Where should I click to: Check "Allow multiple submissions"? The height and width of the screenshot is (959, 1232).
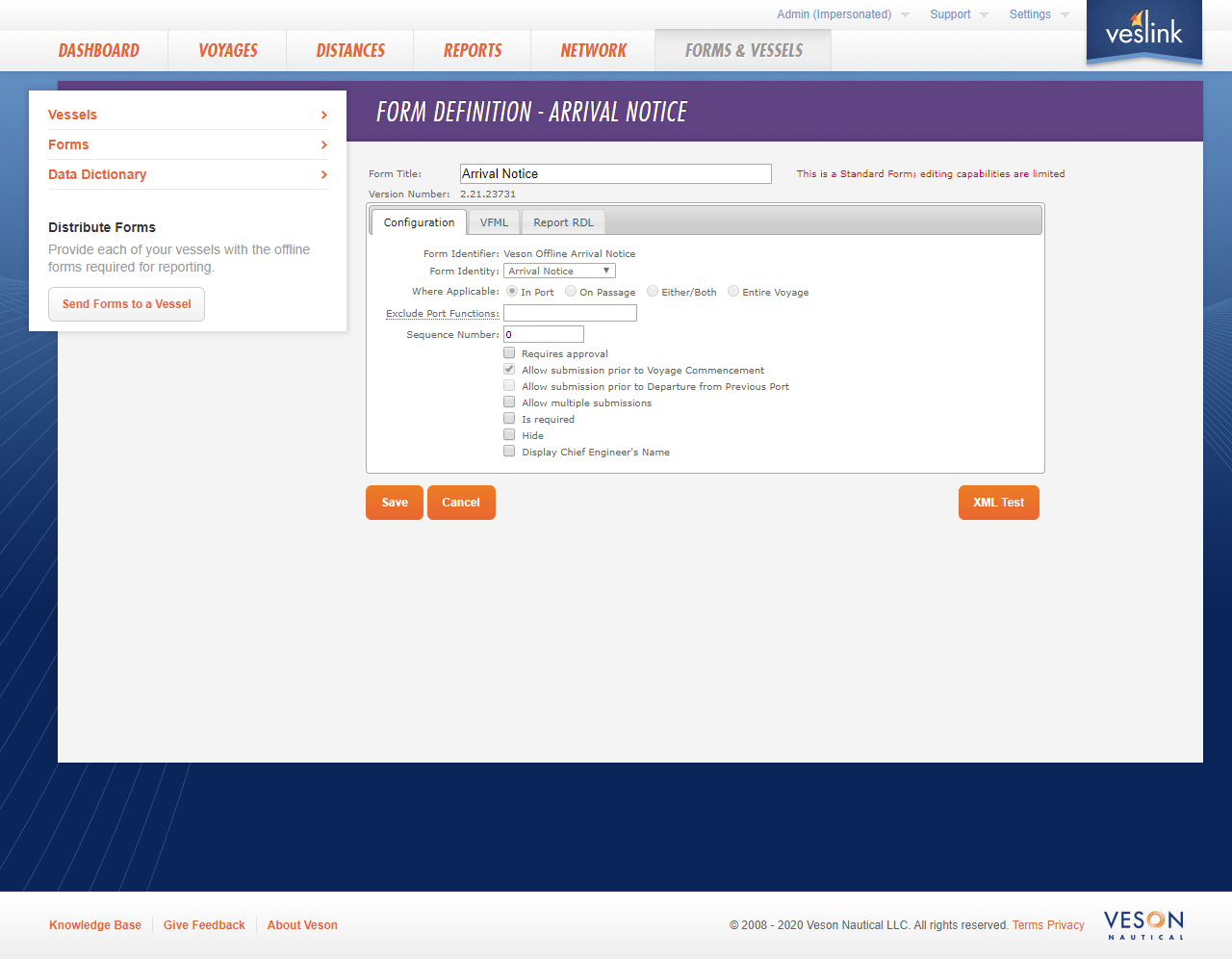pyautogui.click(x=508, y=402)
